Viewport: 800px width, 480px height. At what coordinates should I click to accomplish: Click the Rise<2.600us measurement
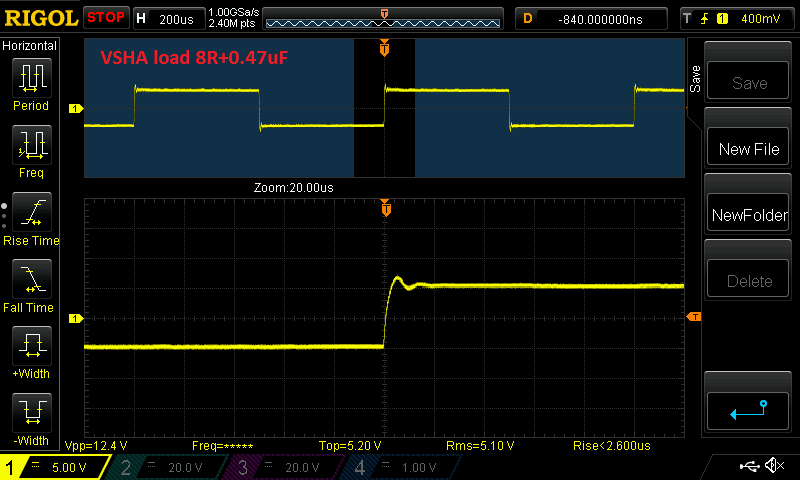612,446
